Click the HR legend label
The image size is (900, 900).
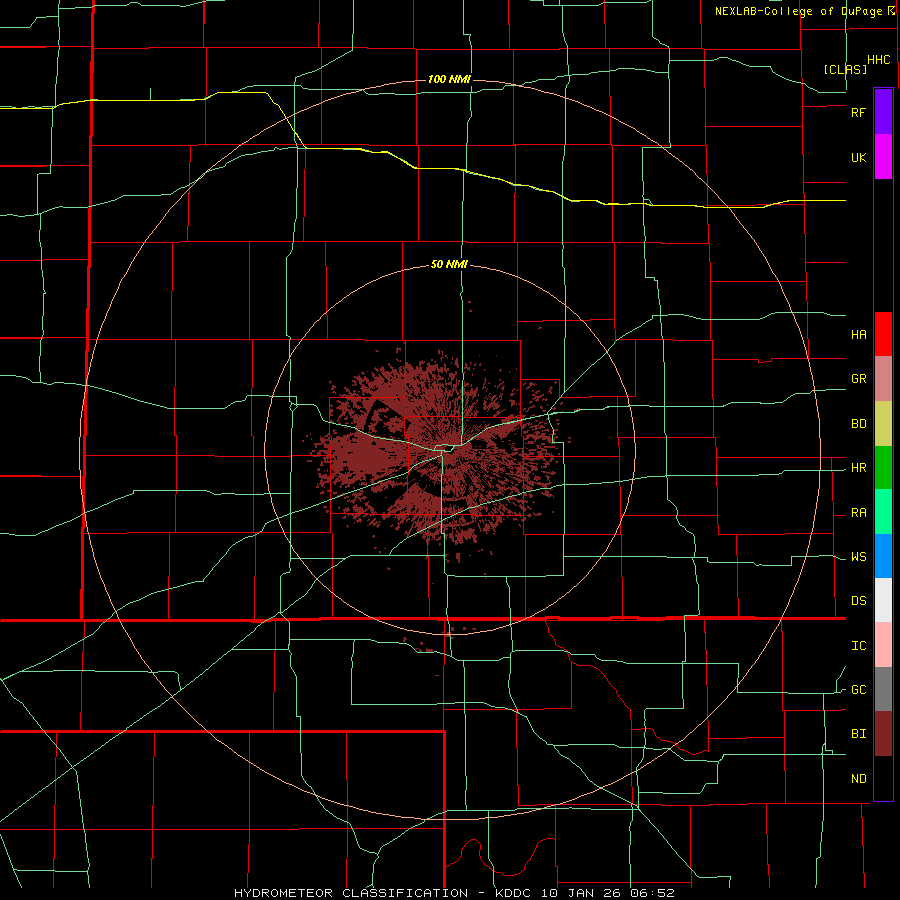click(x=859, y=468)
